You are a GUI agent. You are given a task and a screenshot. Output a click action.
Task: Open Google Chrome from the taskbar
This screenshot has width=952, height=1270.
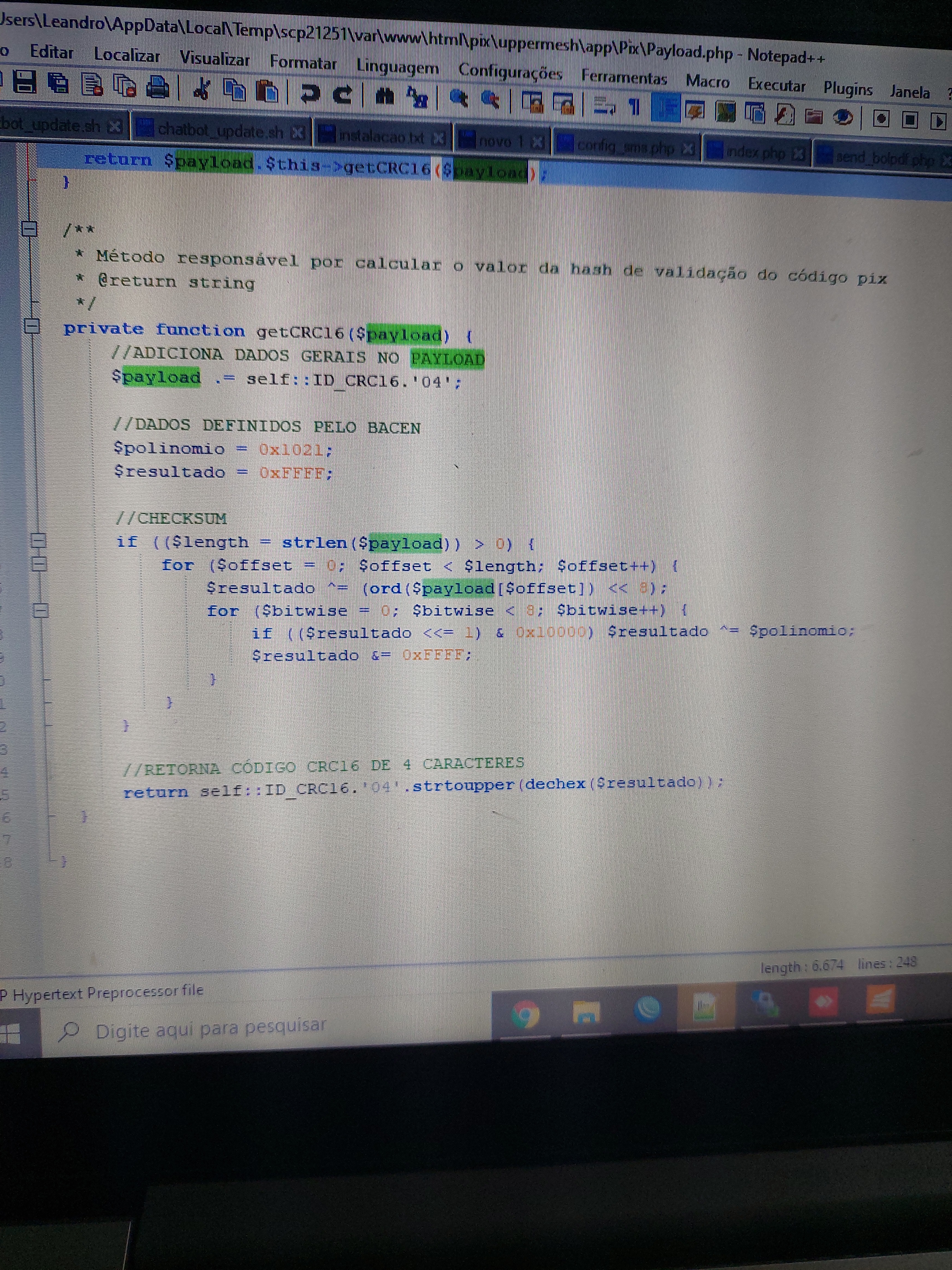[x=525, y=1015]
